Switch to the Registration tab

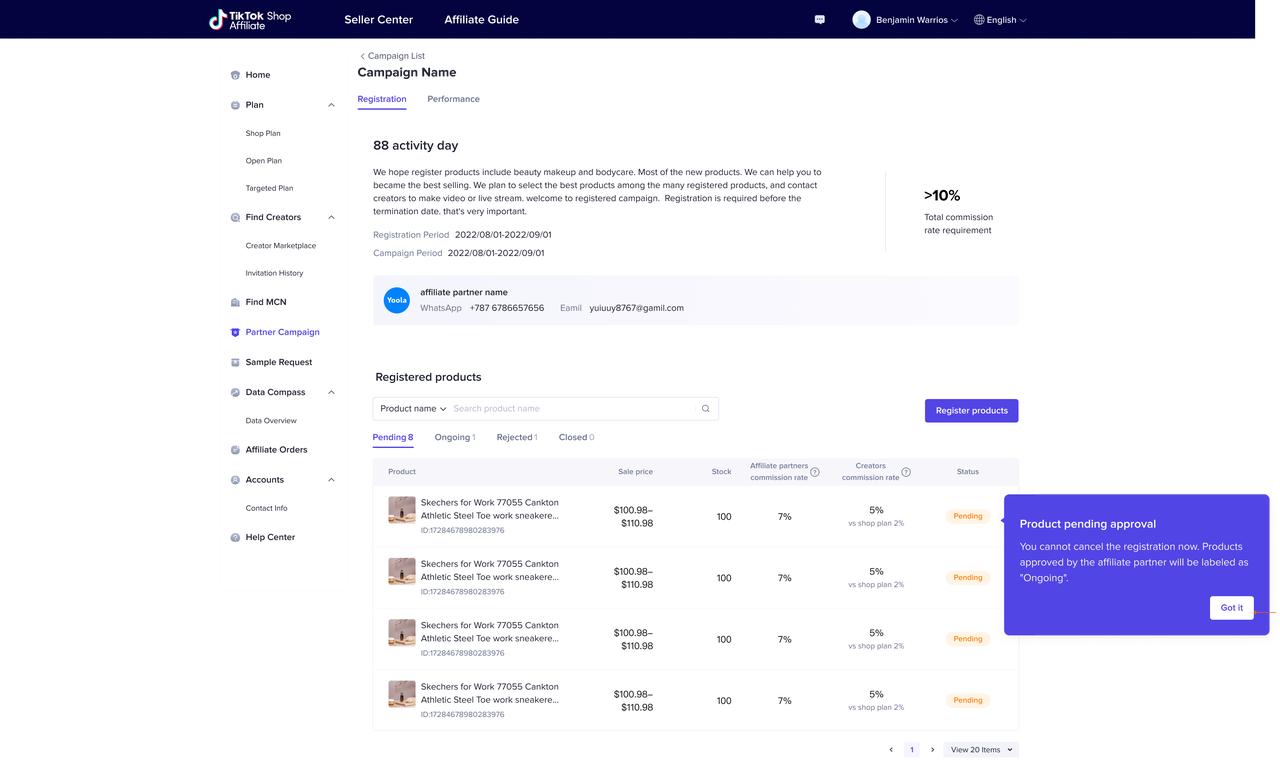tap(382, 99)
